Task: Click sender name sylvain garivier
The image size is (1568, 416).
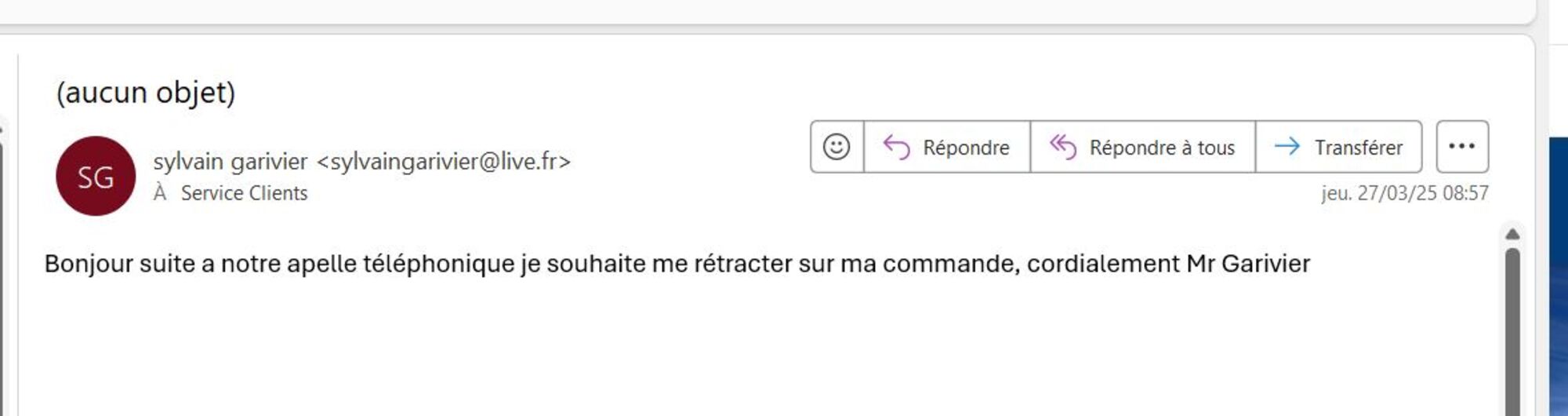Action: [230, 162]
